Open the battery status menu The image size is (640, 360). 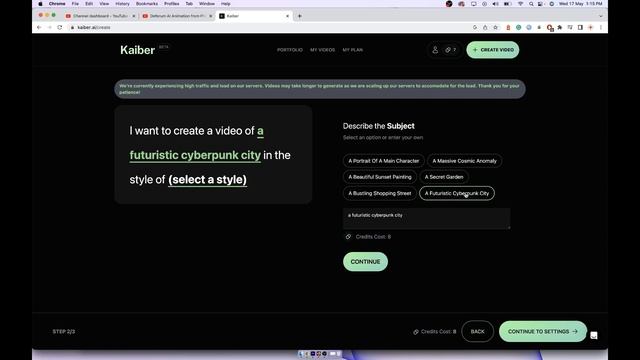click(507, 4)
